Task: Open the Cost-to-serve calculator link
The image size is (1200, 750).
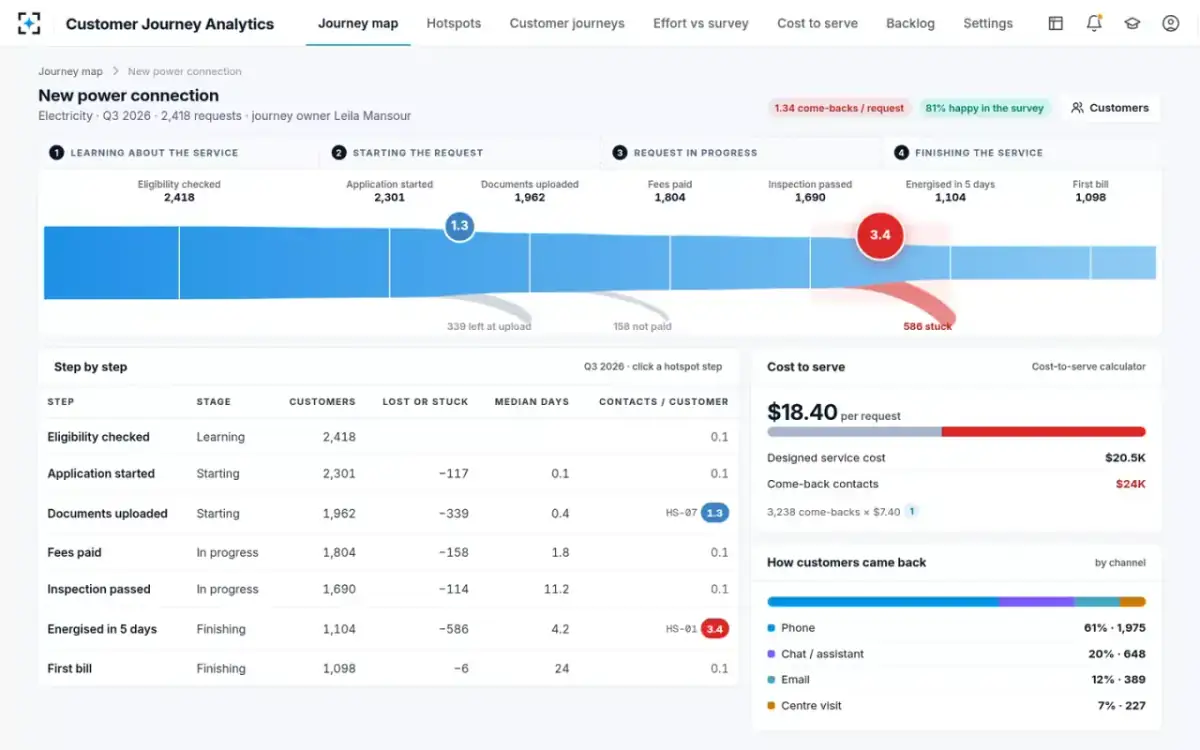Action: tap(1089, 367)
